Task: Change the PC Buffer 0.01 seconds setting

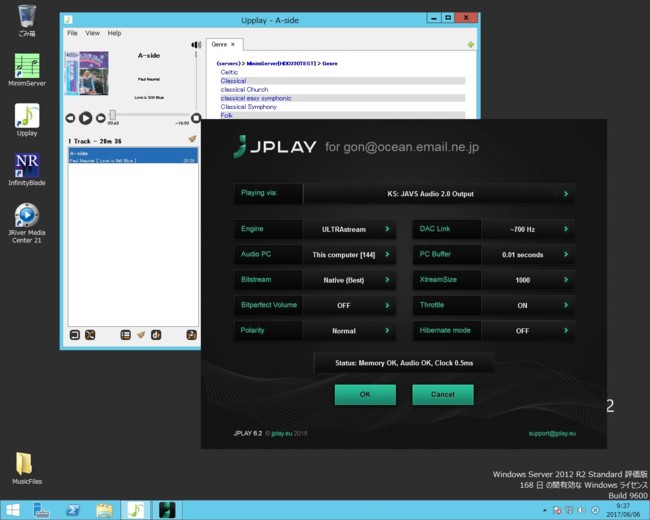Action: click(528, 255)
